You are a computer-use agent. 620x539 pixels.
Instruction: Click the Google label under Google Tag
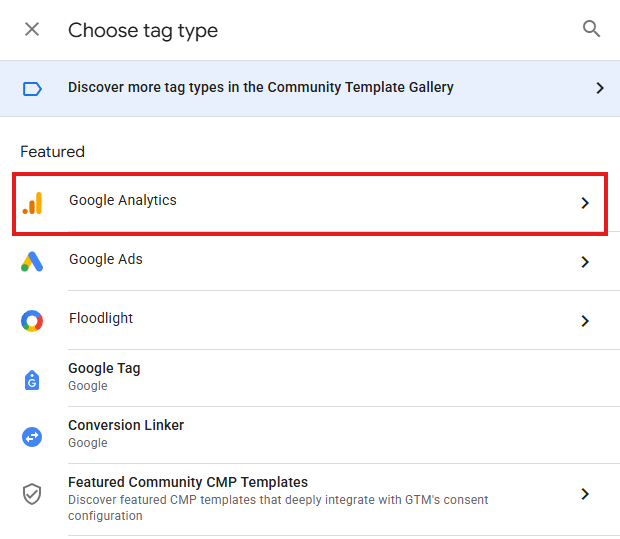tap(88, 386)
